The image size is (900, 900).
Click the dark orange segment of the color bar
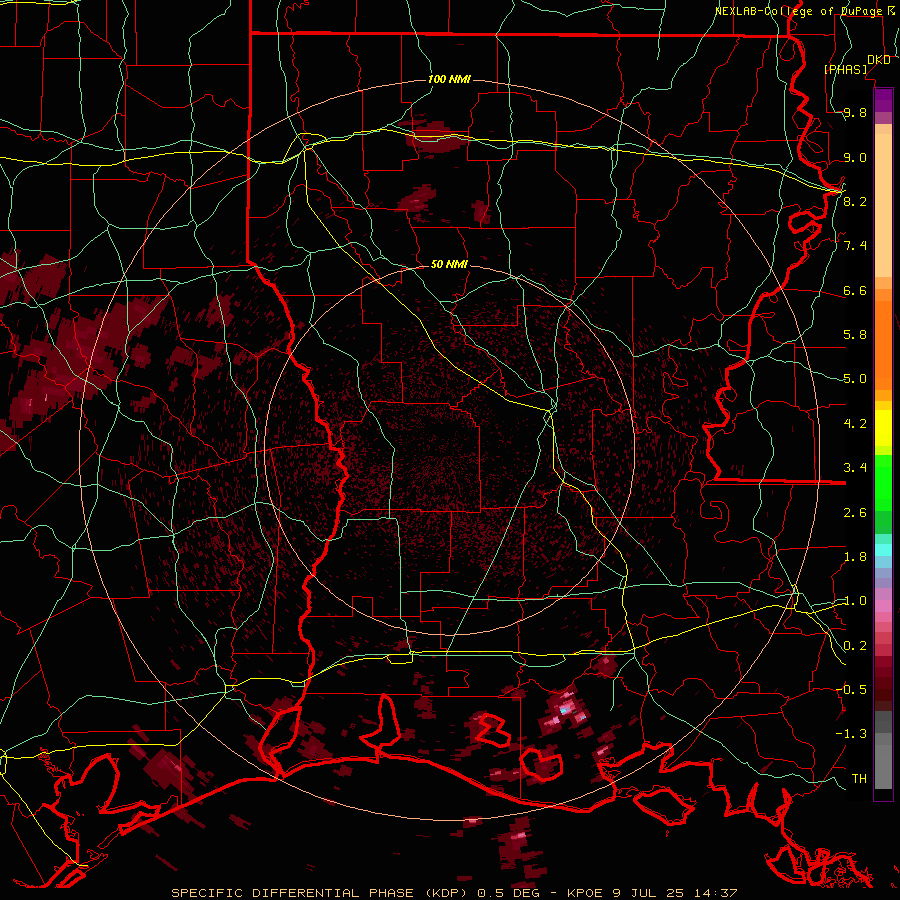pos(883,344)
